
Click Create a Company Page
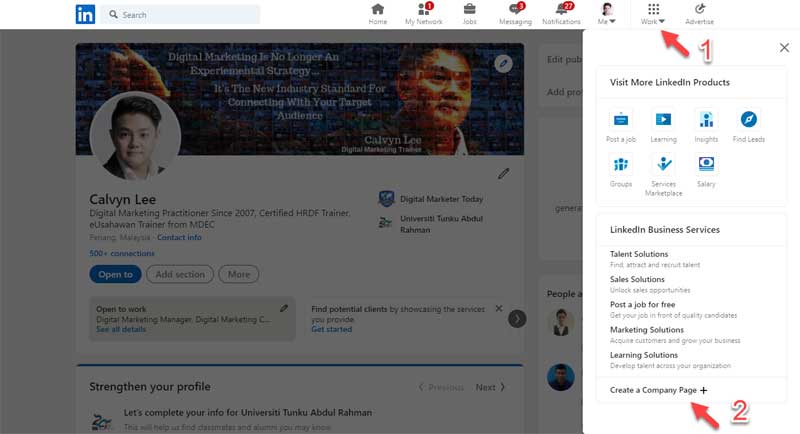pyautogui.click(x=658, y=390)
